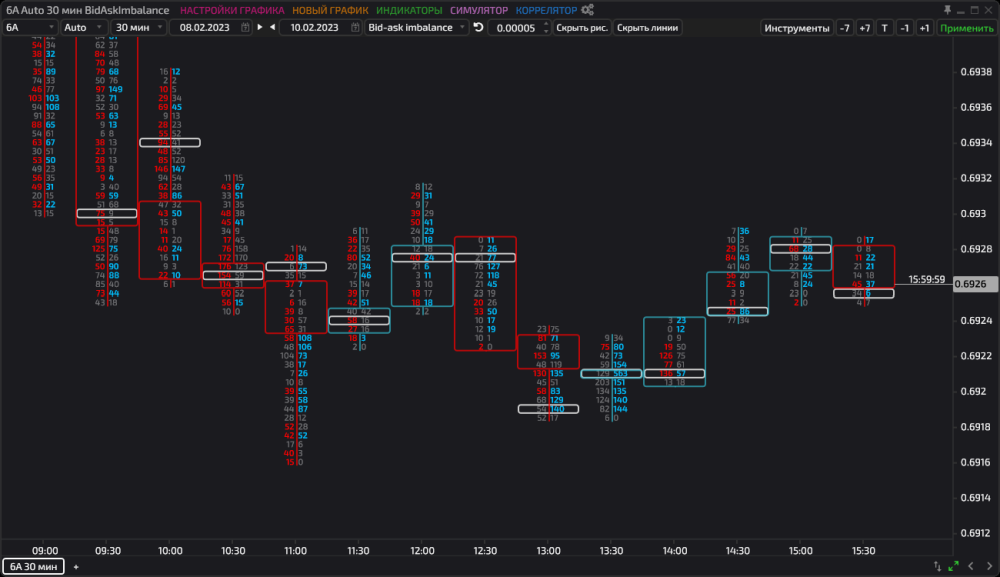Image resolution: width=1000 pixels, height=577 pixels.
Task: Click the green auto-scale arrows in status bar
Action: pyautogui.click(x=952, y=566)
